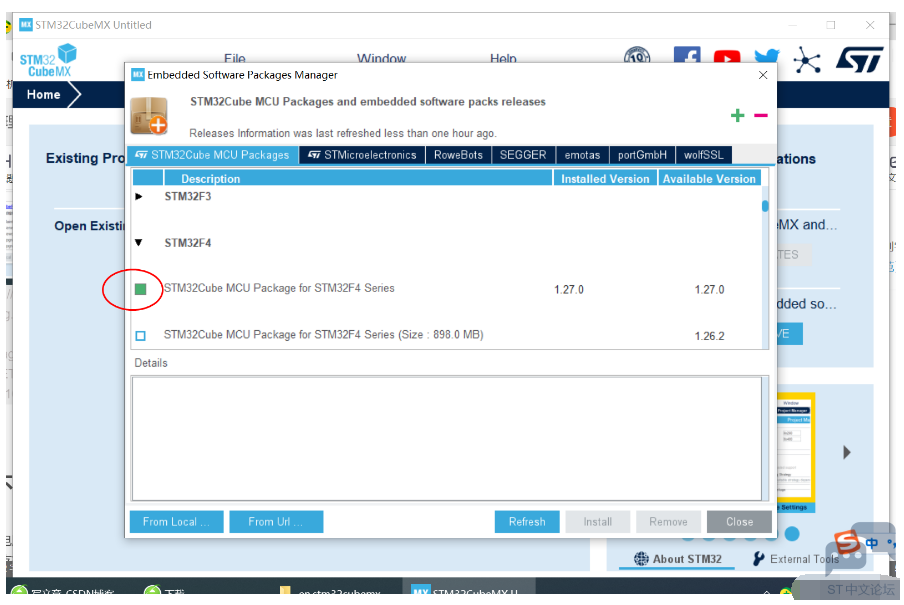Select the installed version 1.27.0 cell
This screenshot has width=904, height=605.
click(x=569, y=290)
